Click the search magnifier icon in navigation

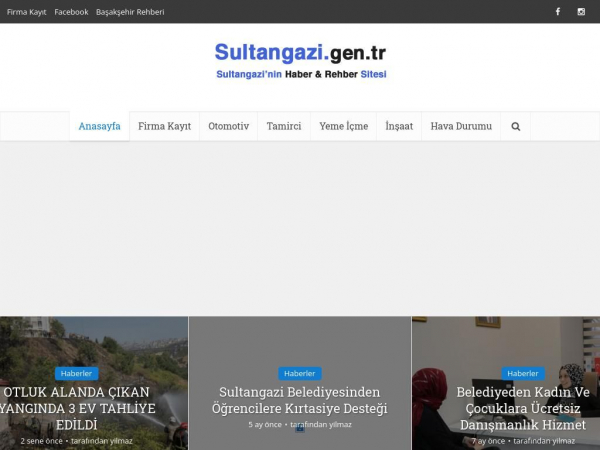[x=515, y=126]
